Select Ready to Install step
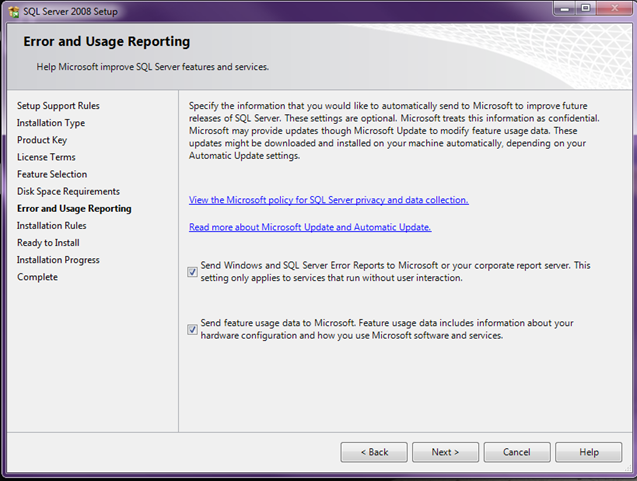Viewport: 637px width, 481px height. [48, 243]
